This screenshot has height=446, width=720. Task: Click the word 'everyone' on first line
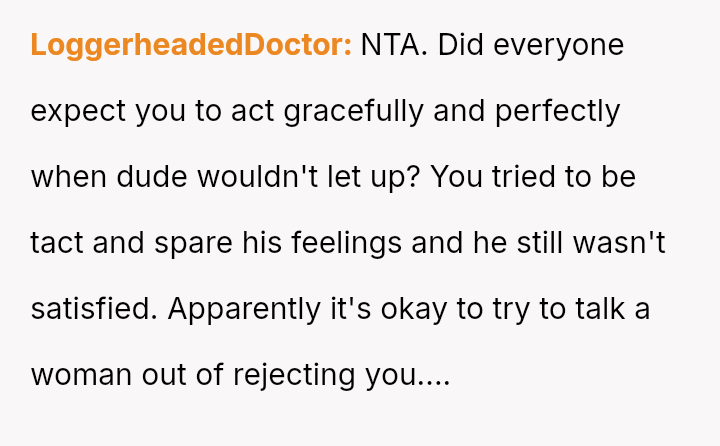point(558,46)
